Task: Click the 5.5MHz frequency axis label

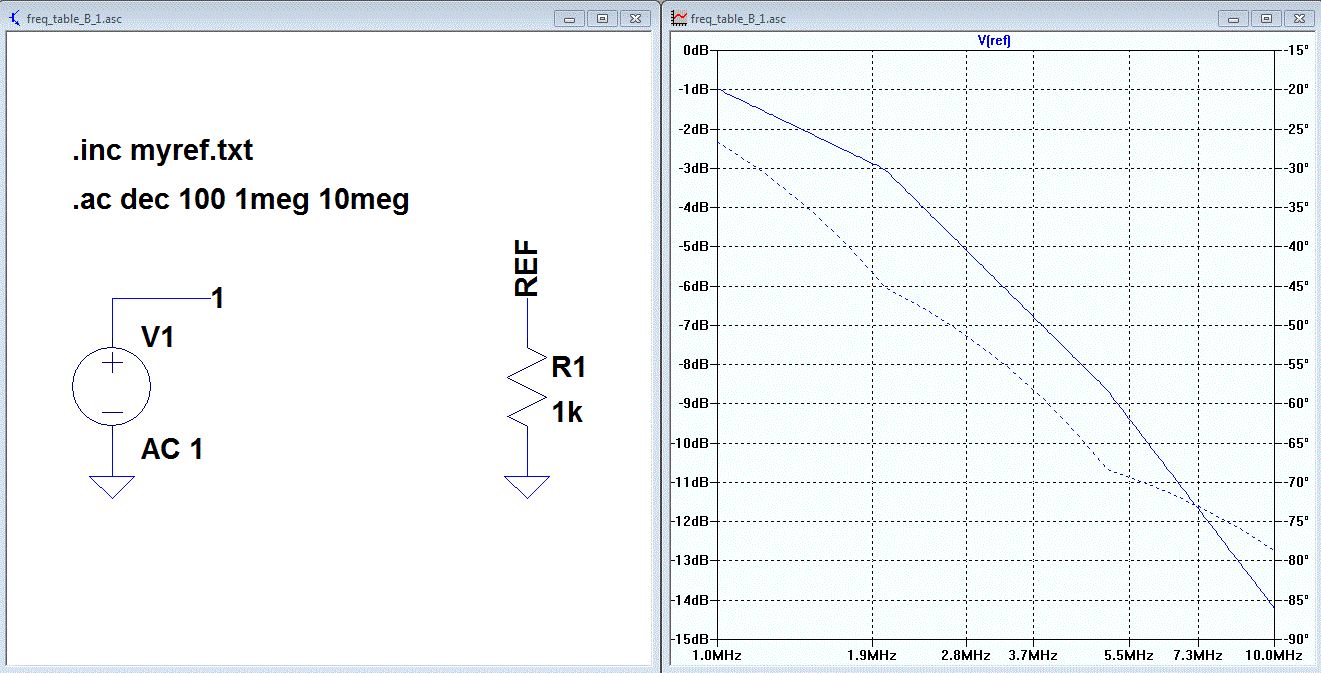Action: click(x=1130, y=656)
